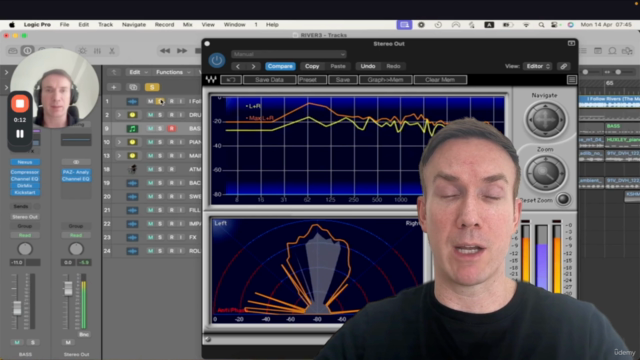This screenshot has height=360, width=640.
Task: Click the Compare button
Action: point(280,66)
